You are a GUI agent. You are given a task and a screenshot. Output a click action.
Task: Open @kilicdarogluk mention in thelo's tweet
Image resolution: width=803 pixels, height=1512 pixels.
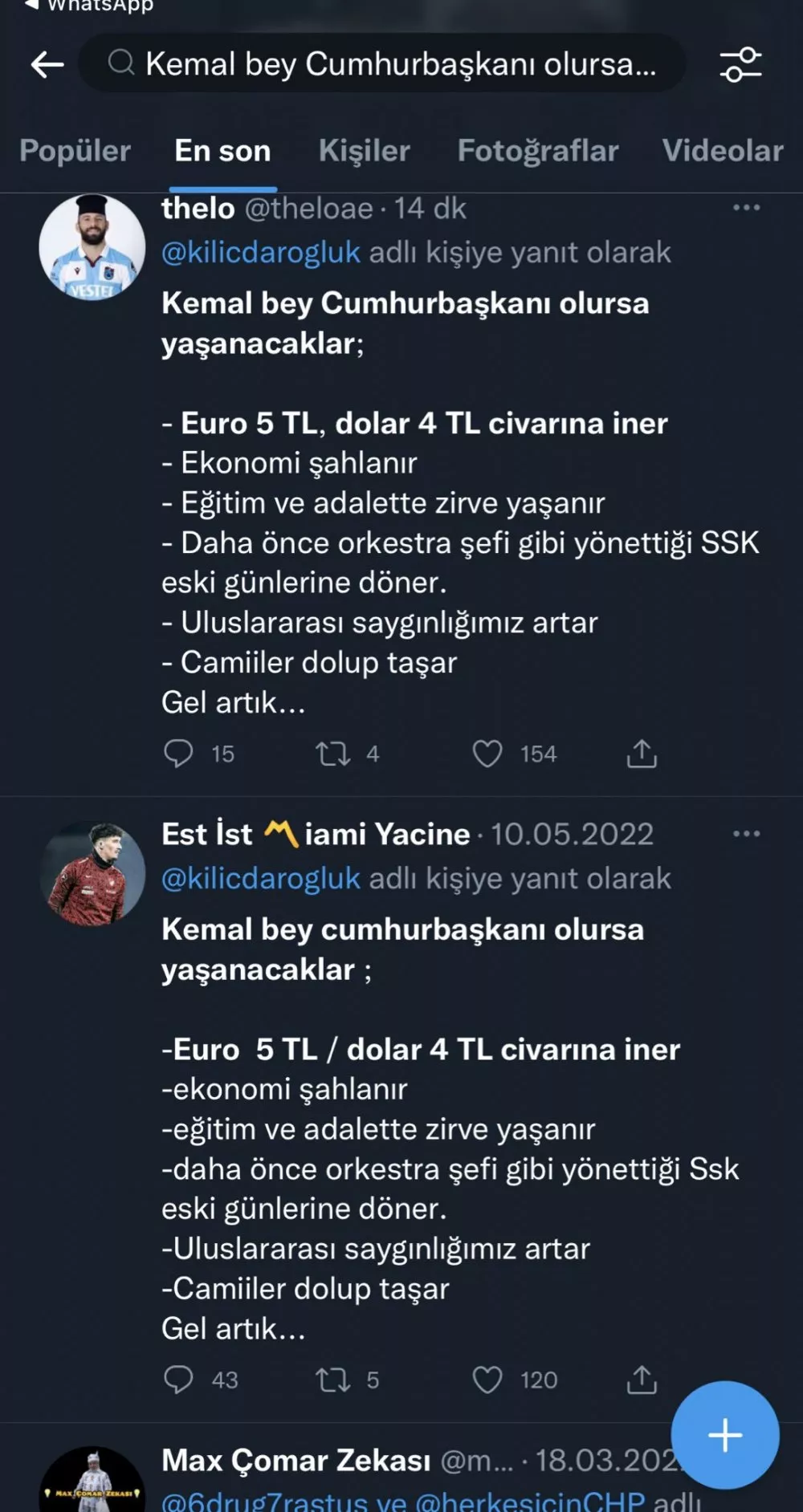(261, 252)
